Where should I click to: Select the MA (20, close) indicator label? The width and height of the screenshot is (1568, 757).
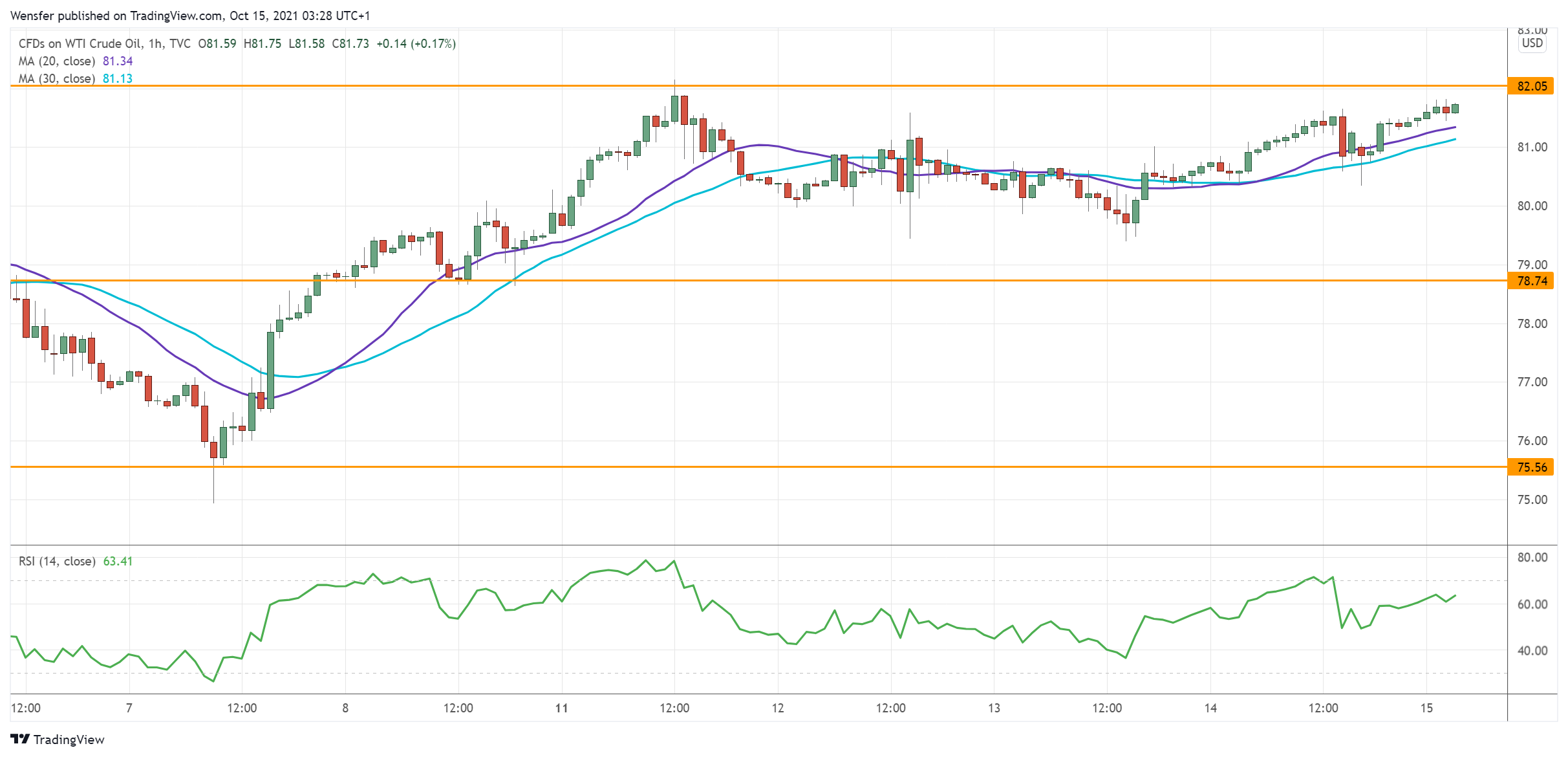57,61
